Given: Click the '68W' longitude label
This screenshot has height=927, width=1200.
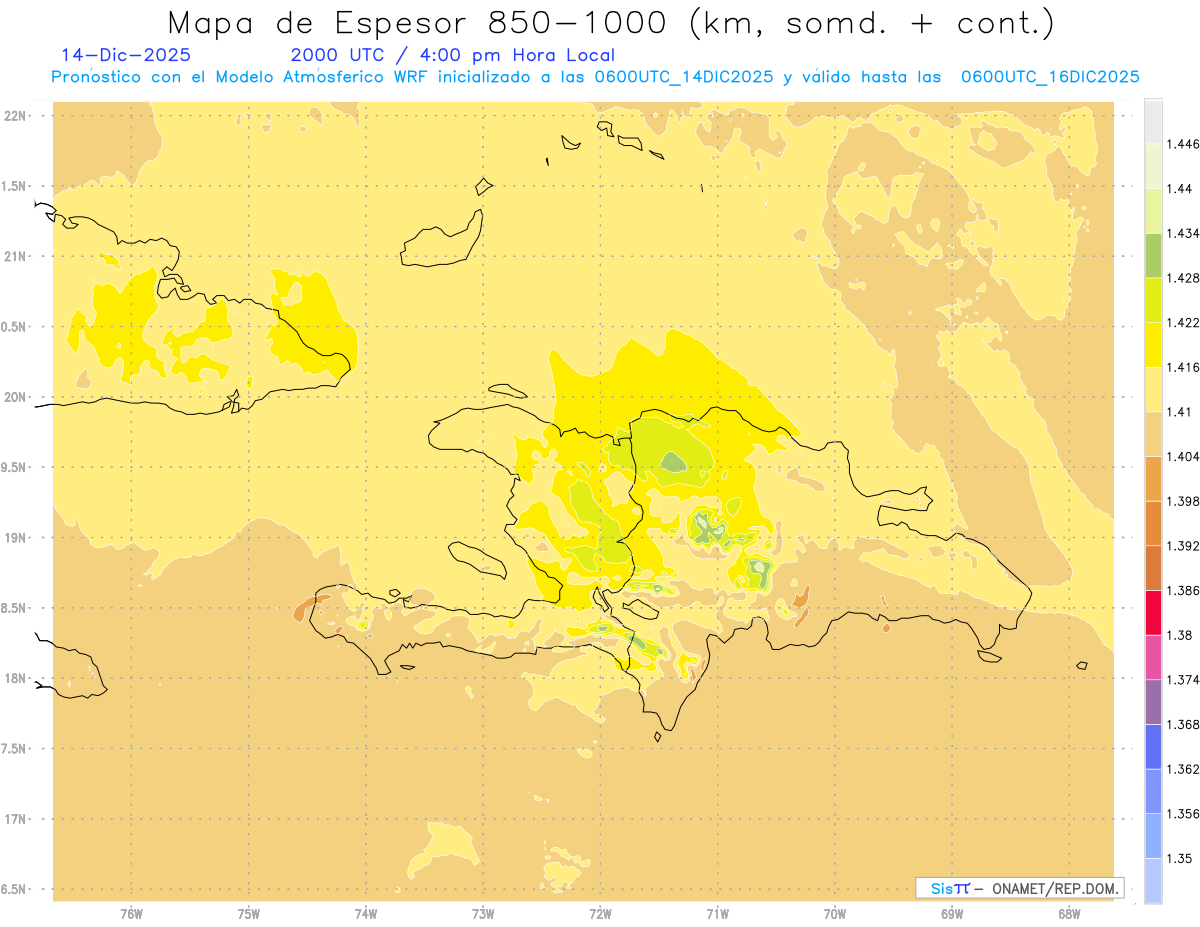Looking at the screenshot, I should coord(1069,914).
